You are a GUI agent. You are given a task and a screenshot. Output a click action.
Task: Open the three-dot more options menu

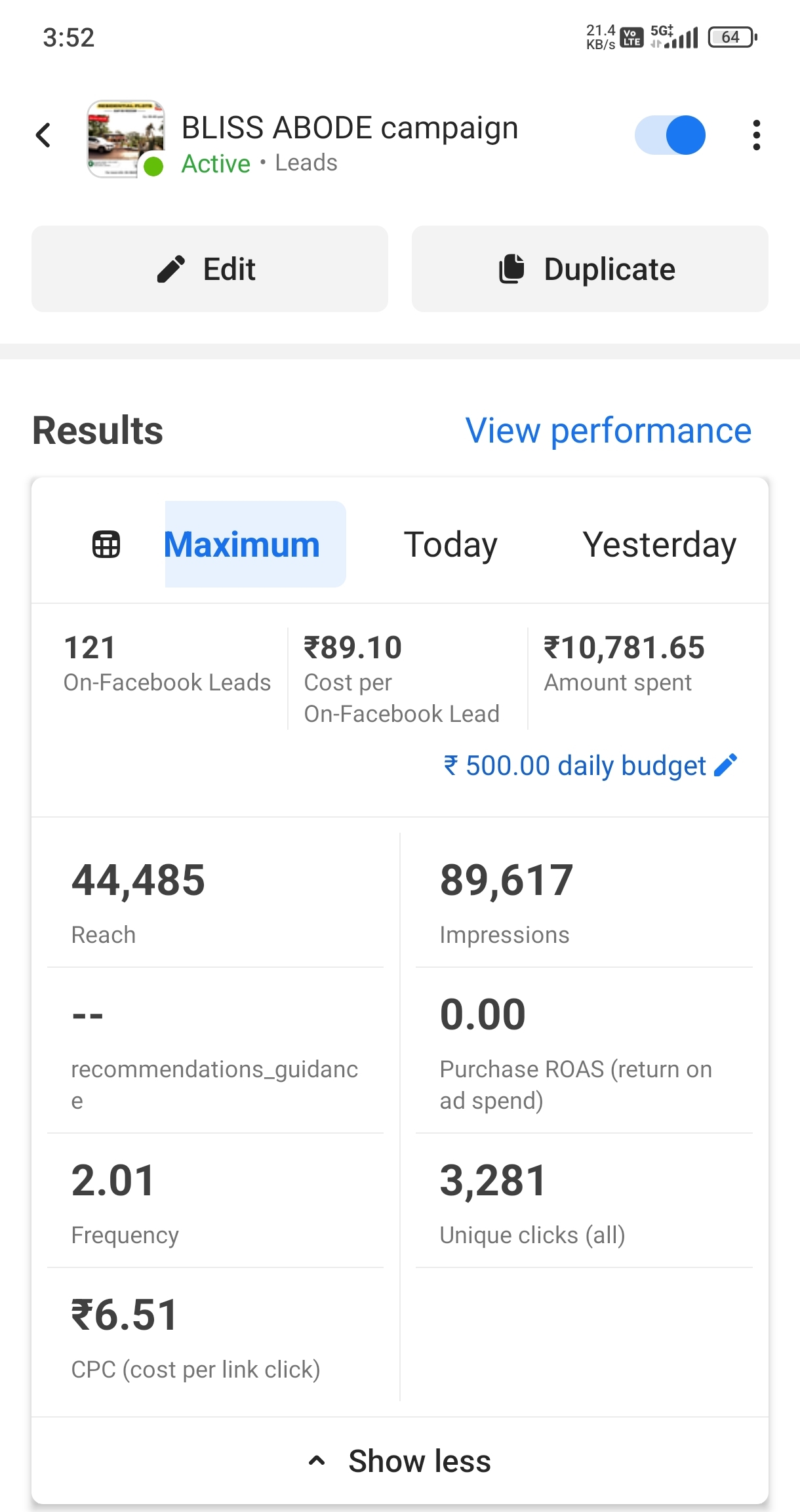pos(756,136)
